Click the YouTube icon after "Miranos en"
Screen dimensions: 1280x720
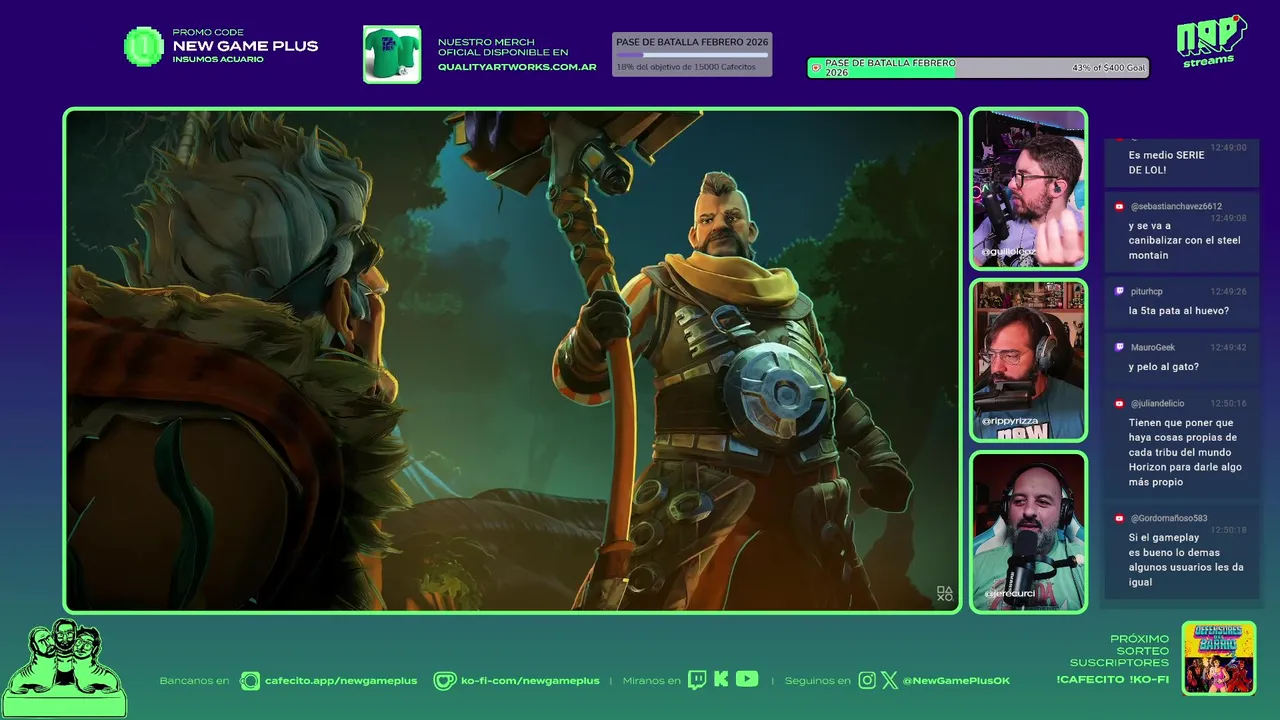(747, 679)
